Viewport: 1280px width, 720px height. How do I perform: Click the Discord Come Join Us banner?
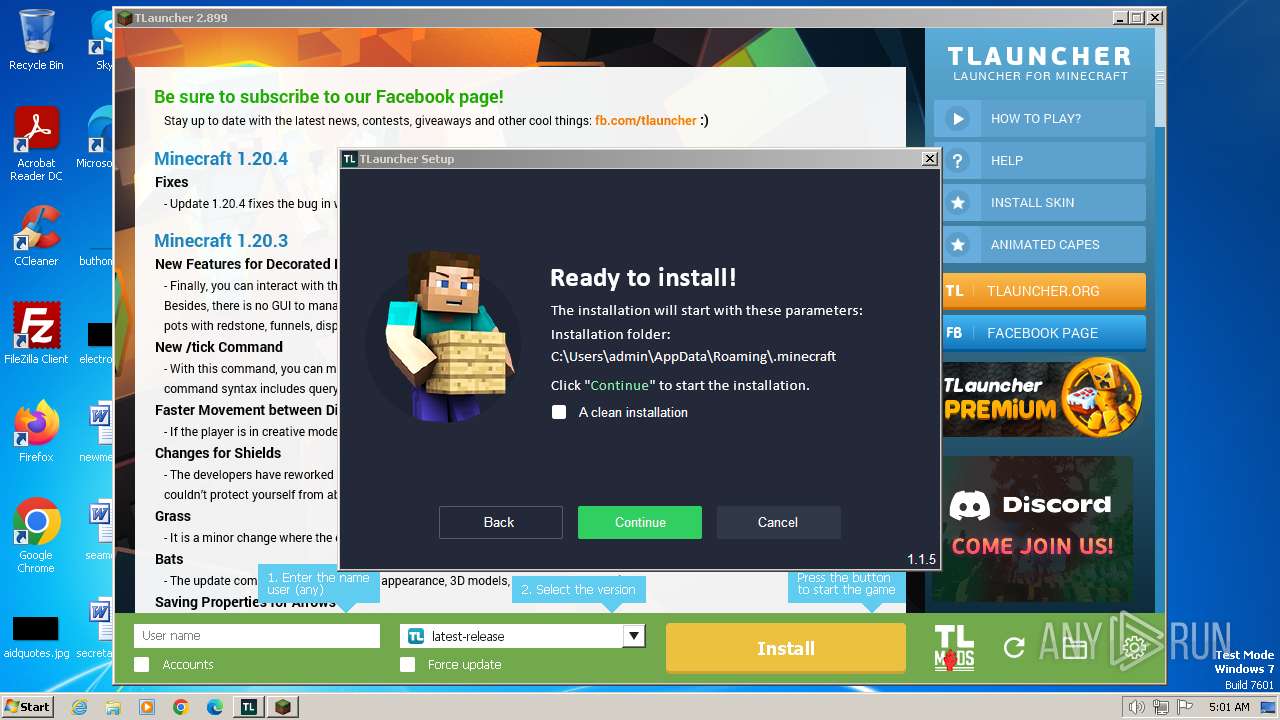1039,528
